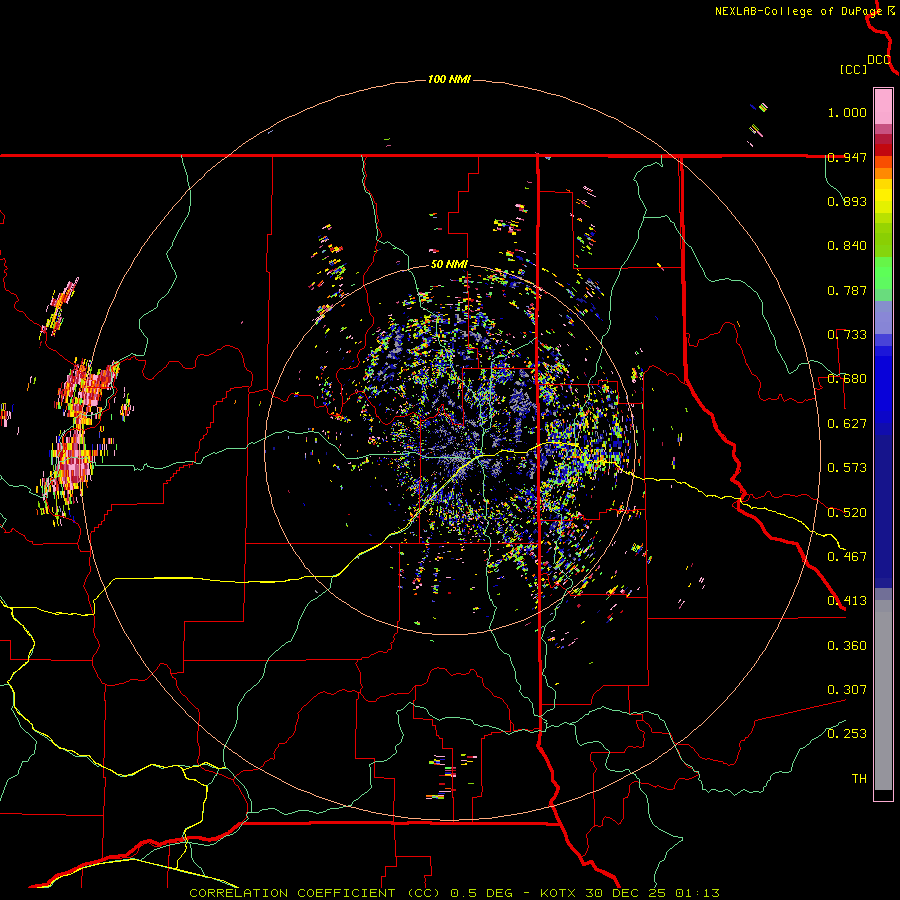900x900 pixels.
Task: Click the 0.627 scale label
Action: click(847, 424)
